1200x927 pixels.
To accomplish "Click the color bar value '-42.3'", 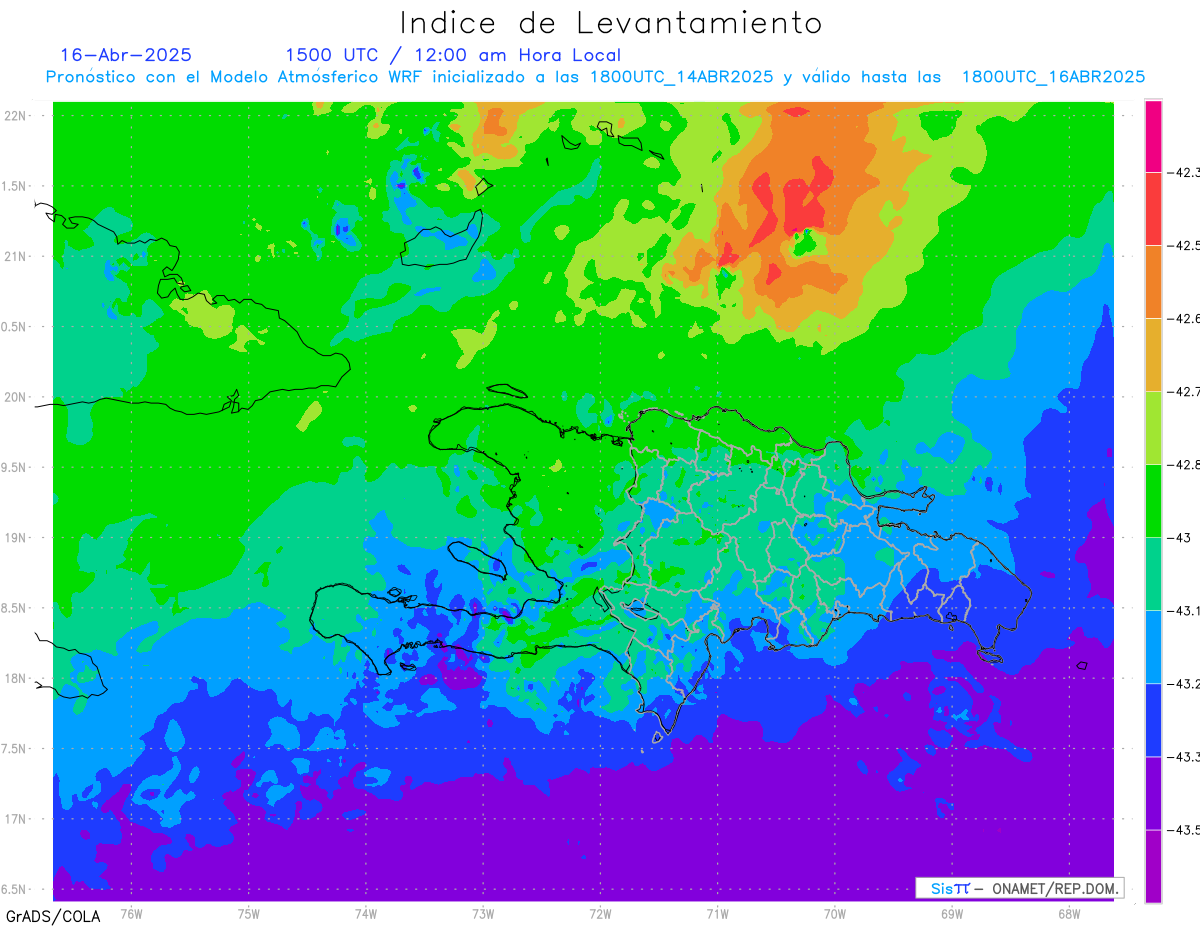I will (x=1185, y=172).
